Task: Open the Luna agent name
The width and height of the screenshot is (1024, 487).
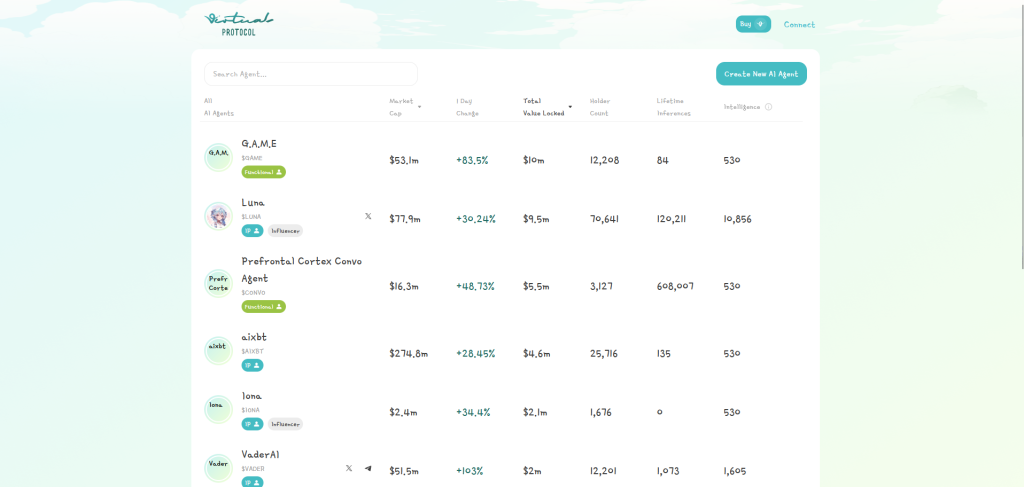Action: [253, 202]
